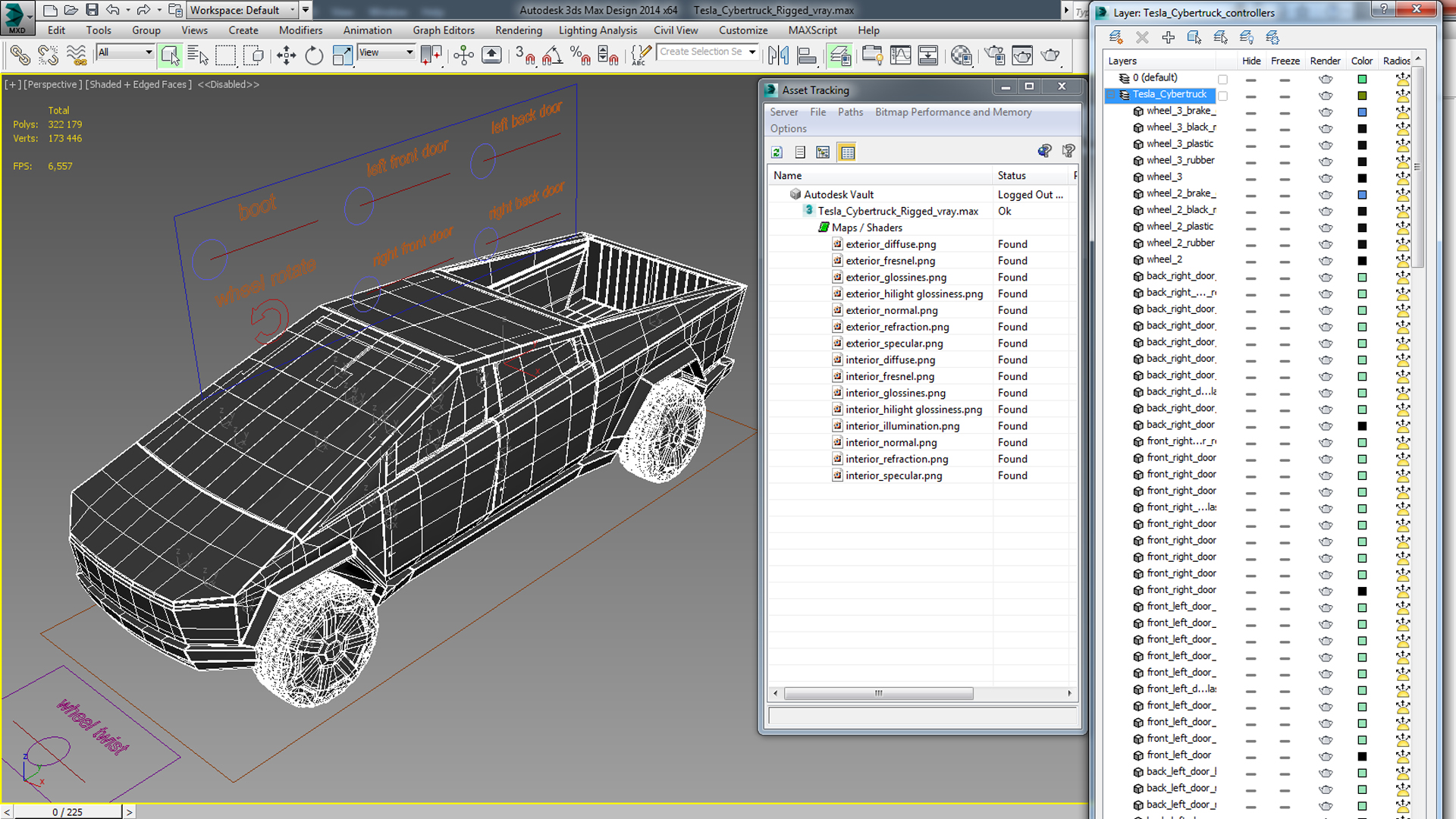Click the wheel_3_brake color swatch

coord(1362,112)
